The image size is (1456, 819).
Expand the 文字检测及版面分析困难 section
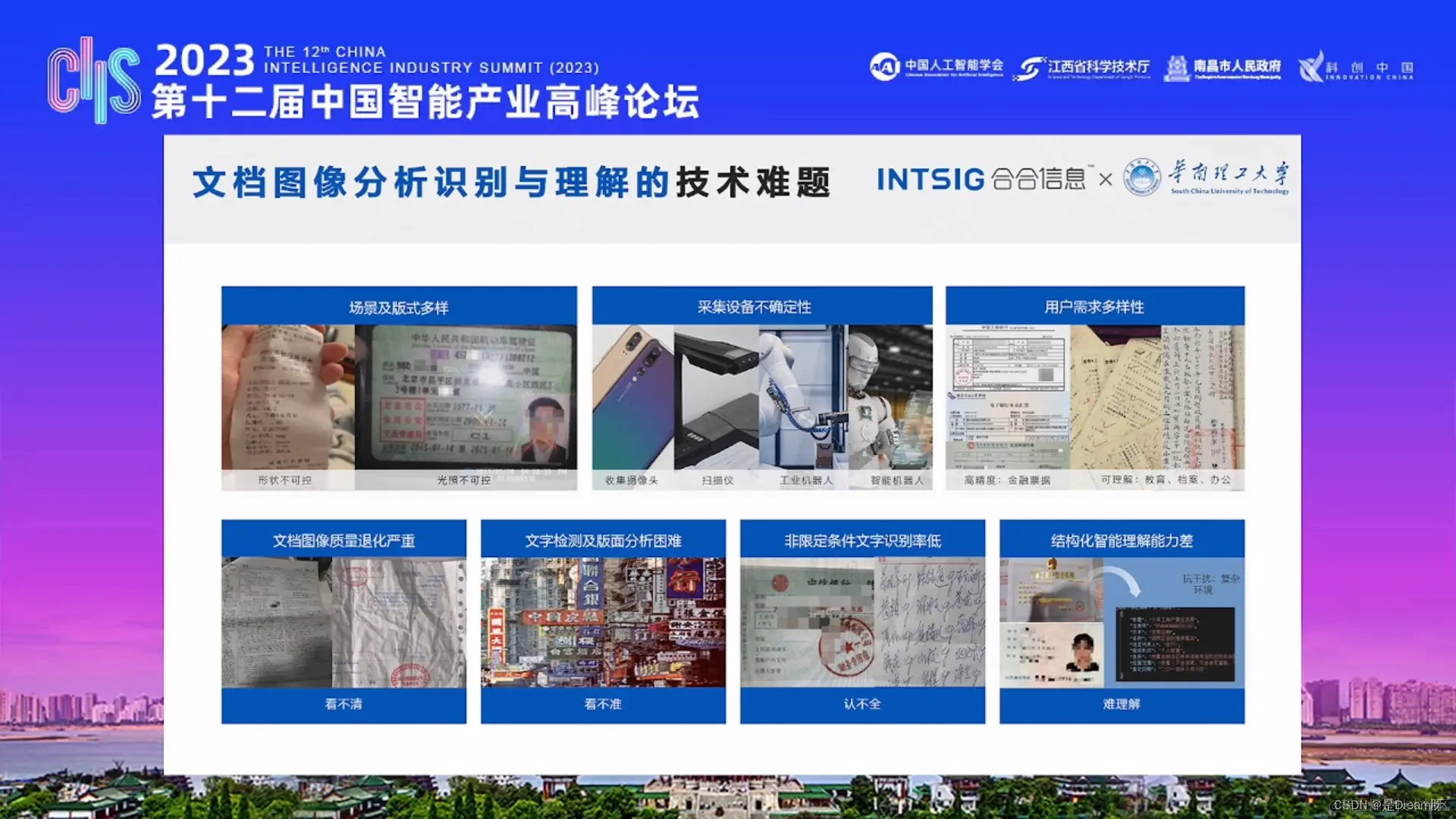pyautogui.click(x=603, y=541)
